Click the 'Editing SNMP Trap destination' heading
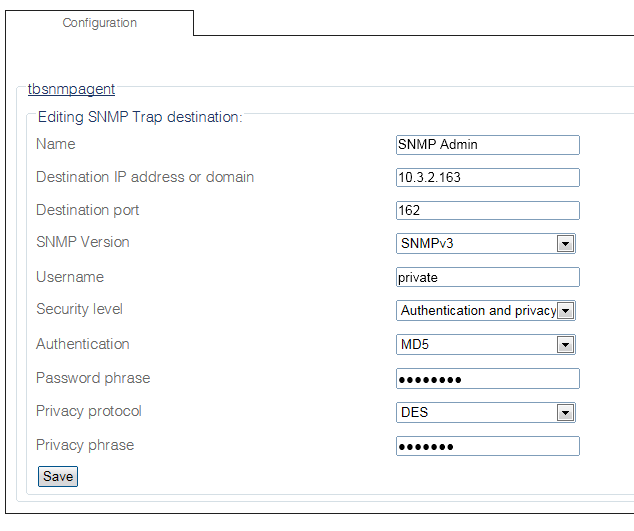This screenshot has height=531, width=634. [x=139, y=117]
